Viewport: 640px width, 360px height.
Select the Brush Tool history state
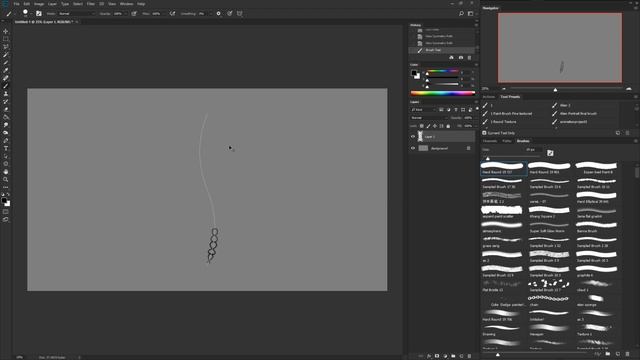(442, 50)
